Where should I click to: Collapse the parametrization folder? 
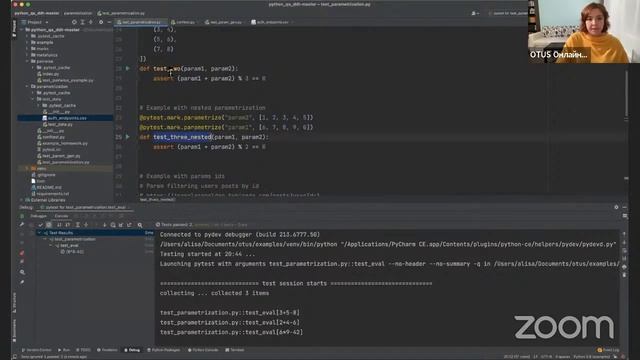click(x=27, y=87)
